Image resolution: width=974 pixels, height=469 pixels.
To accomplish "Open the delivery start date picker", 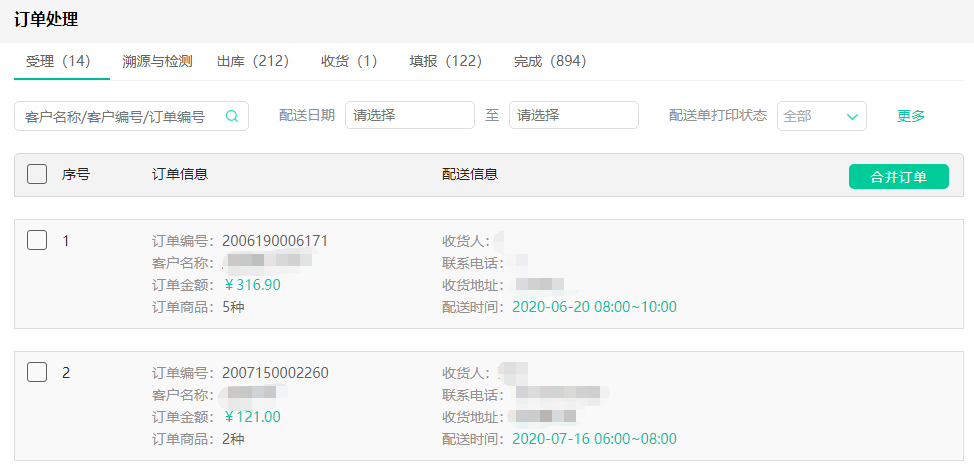I will (x=409, y=116).
